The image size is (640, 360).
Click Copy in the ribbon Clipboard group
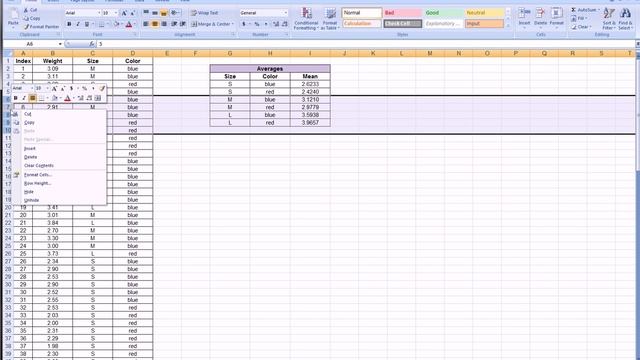pos(32,18)
